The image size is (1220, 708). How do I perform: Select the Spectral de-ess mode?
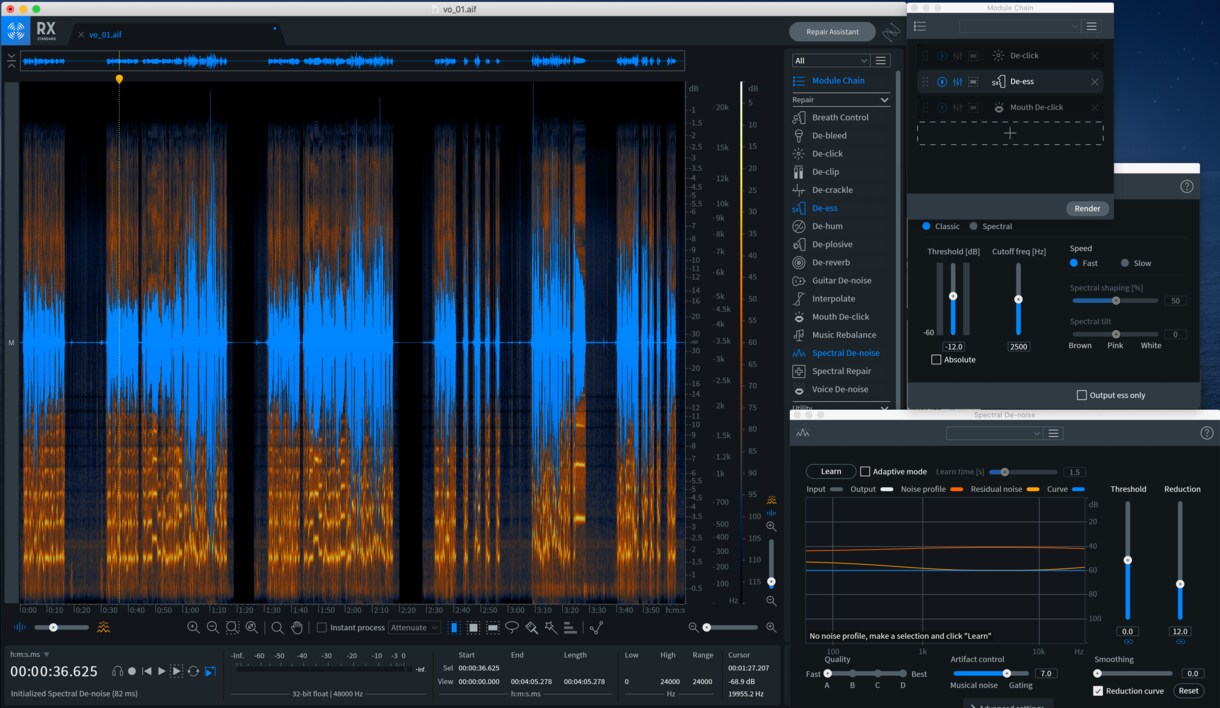(974, 226)
